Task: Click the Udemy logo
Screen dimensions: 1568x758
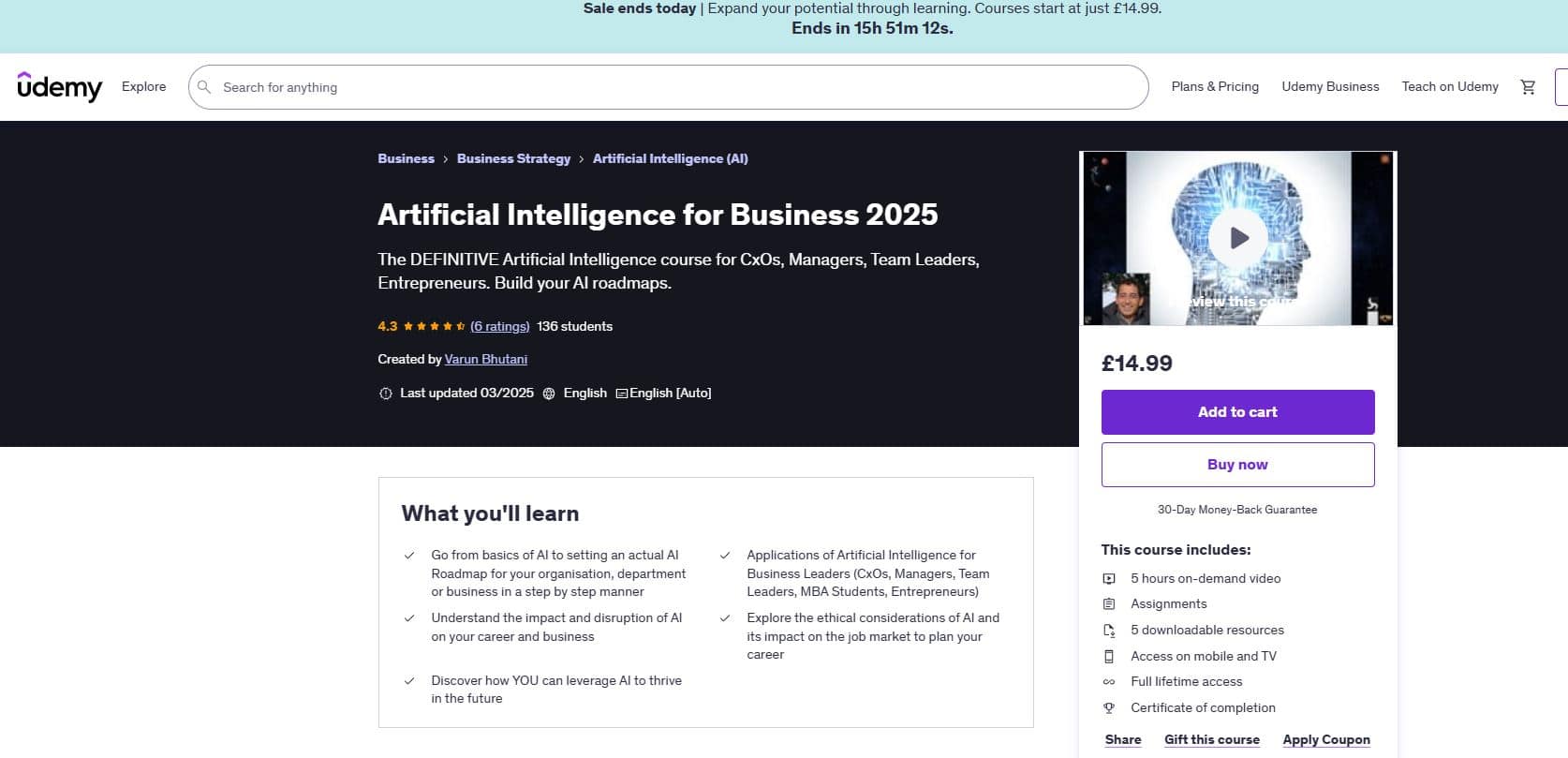Action: [59, 87]
